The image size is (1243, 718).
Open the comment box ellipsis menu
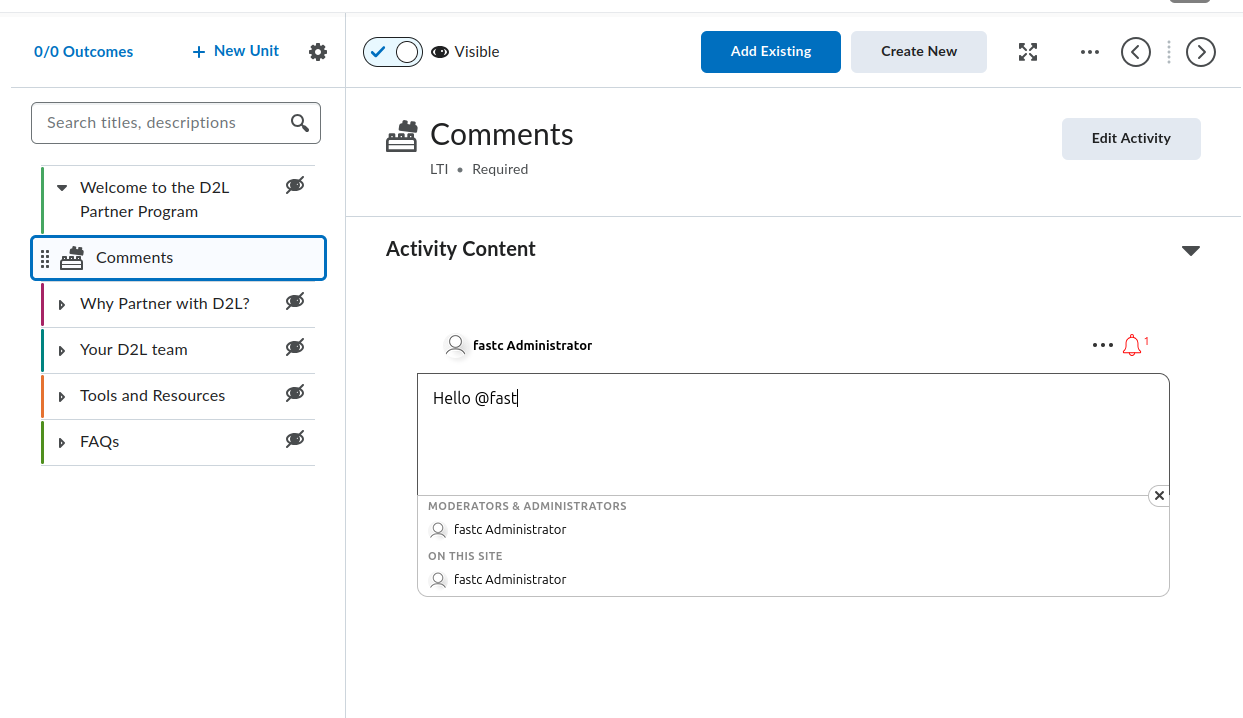1103,345
